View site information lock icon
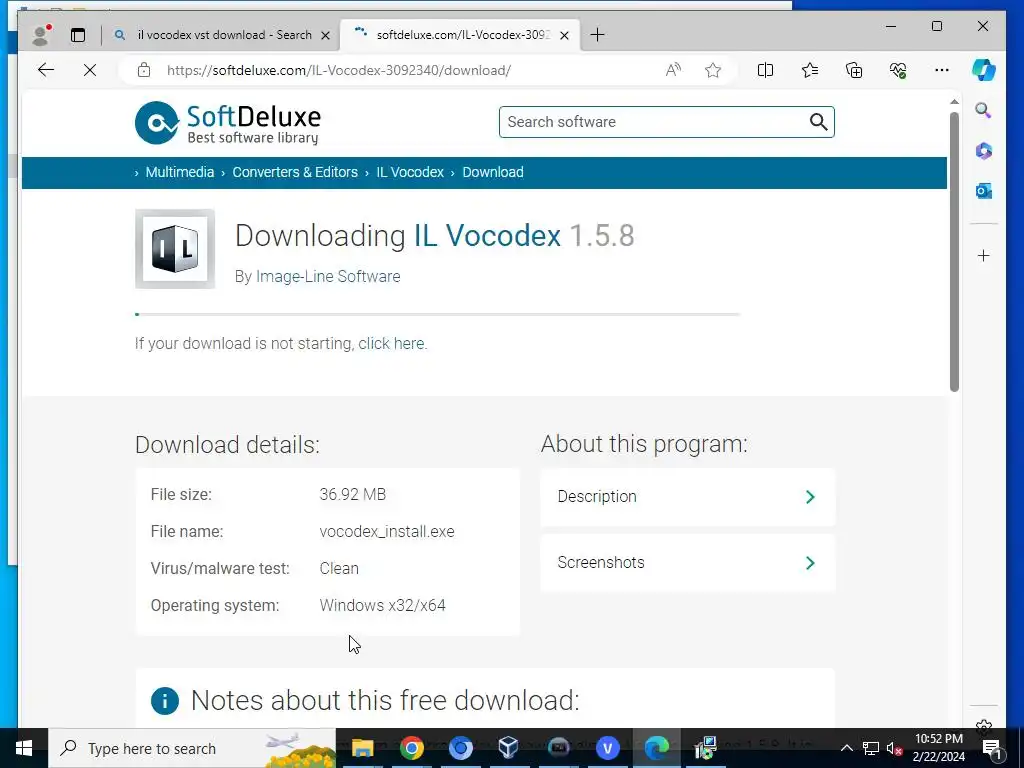Viewport: 1024px width, 768px height. (144, 70)
